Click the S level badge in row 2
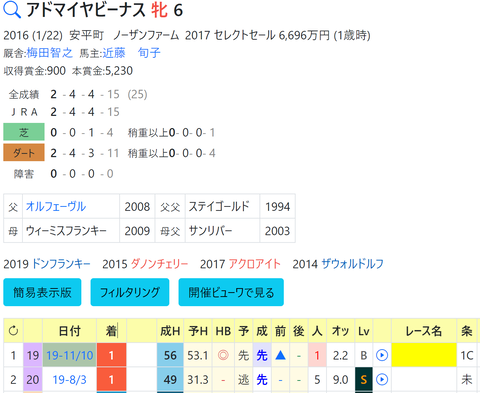Viewport: 480px width, 393px height. point(364,379)
